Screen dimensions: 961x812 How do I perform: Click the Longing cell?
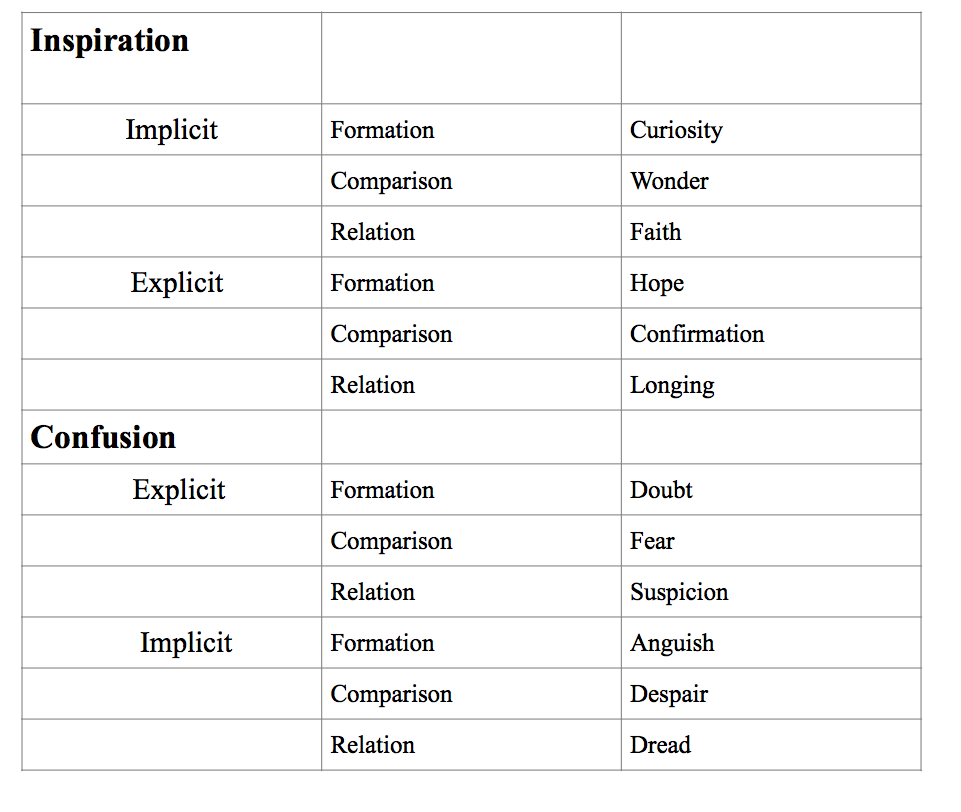tap(771, 385)
